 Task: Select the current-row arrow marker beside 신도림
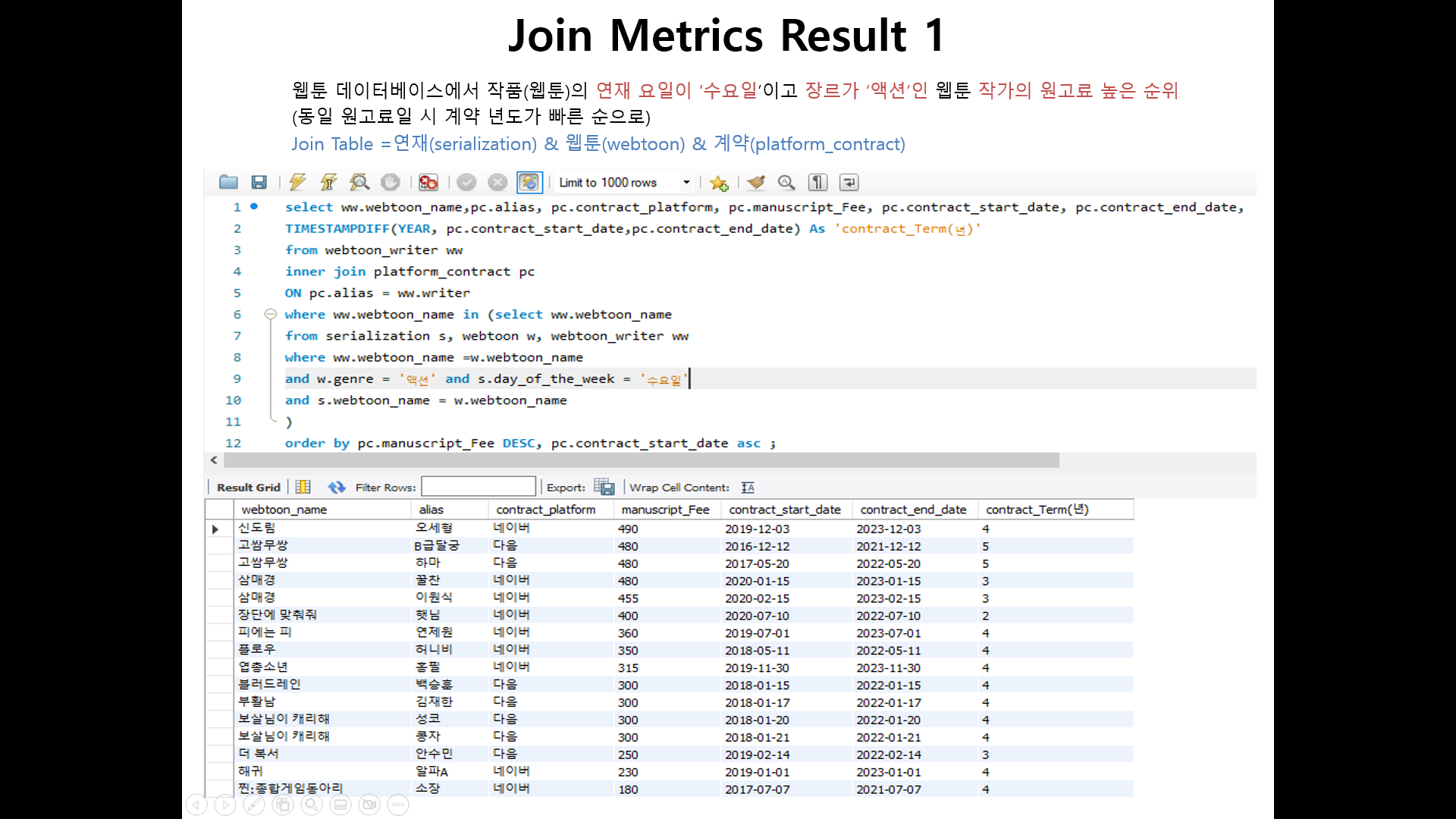tap(215, 529)
